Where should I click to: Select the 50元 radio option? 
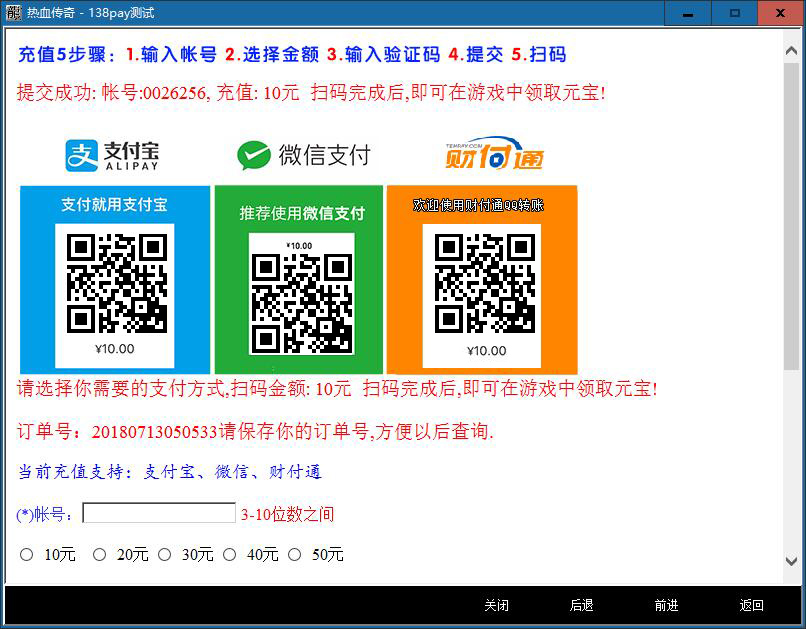click(x=295, y=554)
